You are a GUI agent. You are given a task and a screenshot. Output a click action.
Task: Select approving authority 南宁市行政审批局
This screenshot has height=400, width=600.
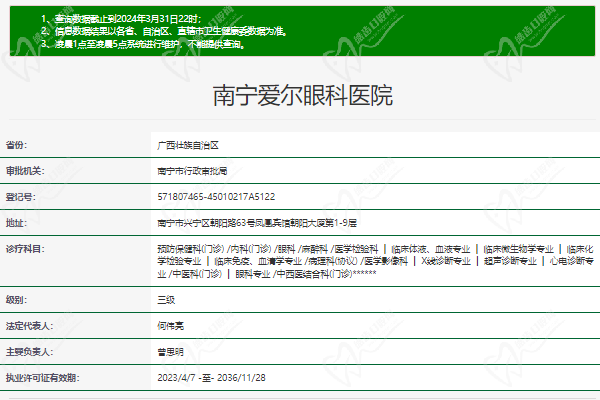[192, 171]
